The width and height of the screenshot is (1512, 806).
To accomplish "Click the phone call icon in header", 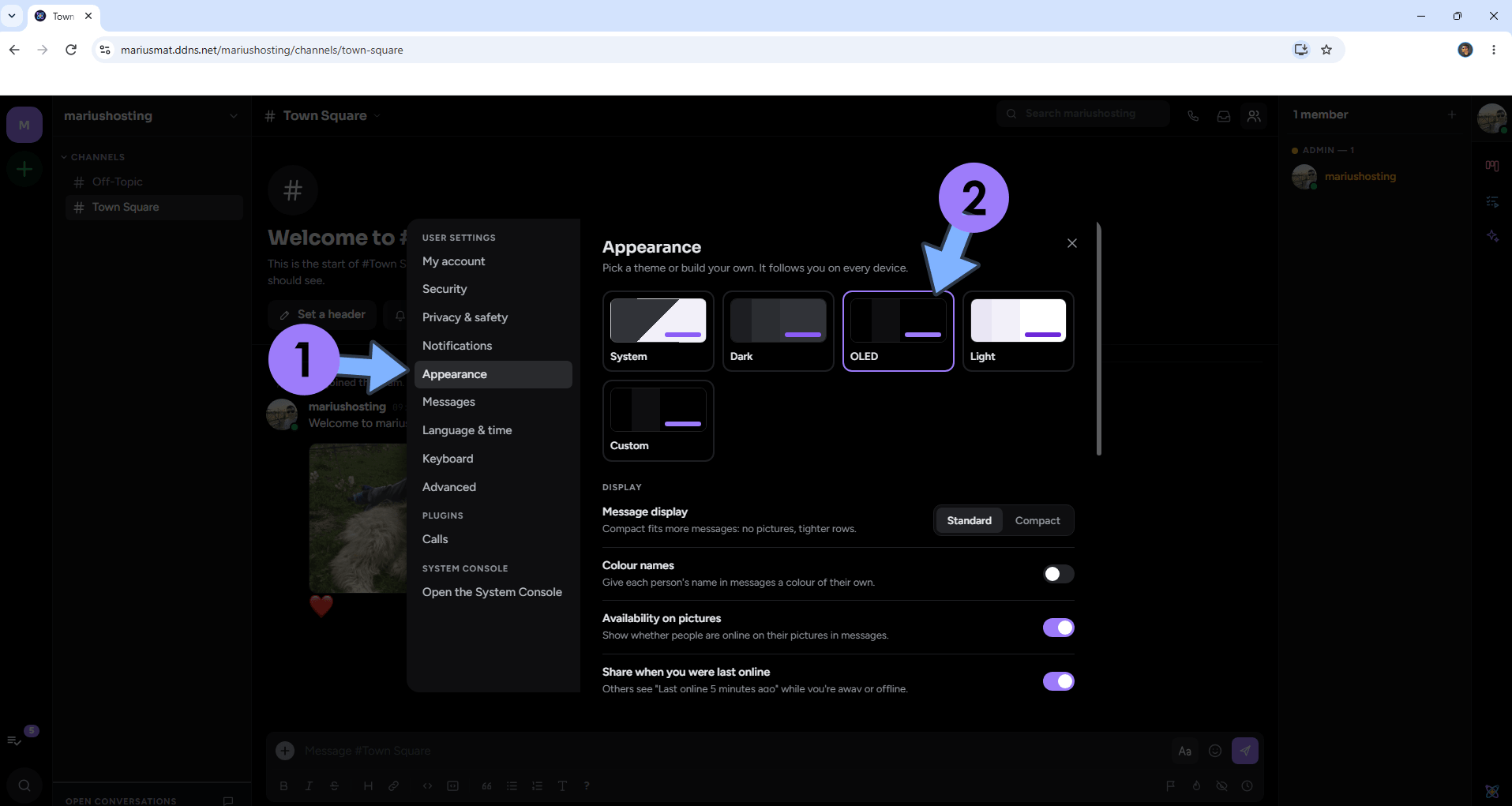I will [x=1193, y=116].
